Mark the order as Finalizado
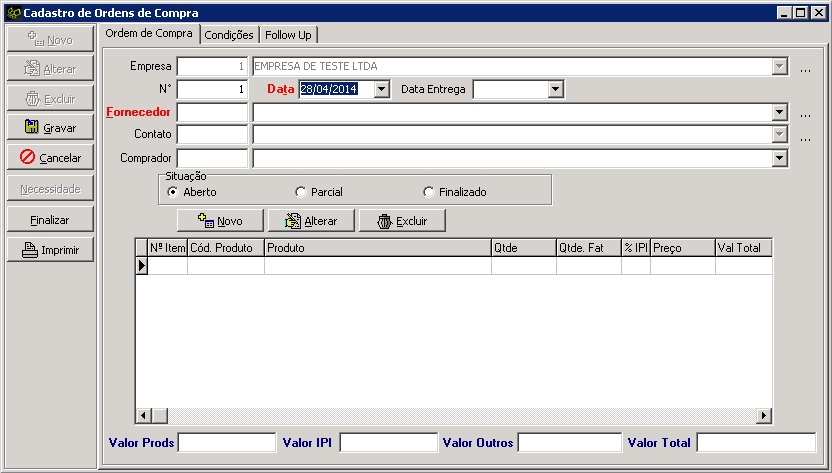This screenshot has width=832, height=473. (429, 192)
